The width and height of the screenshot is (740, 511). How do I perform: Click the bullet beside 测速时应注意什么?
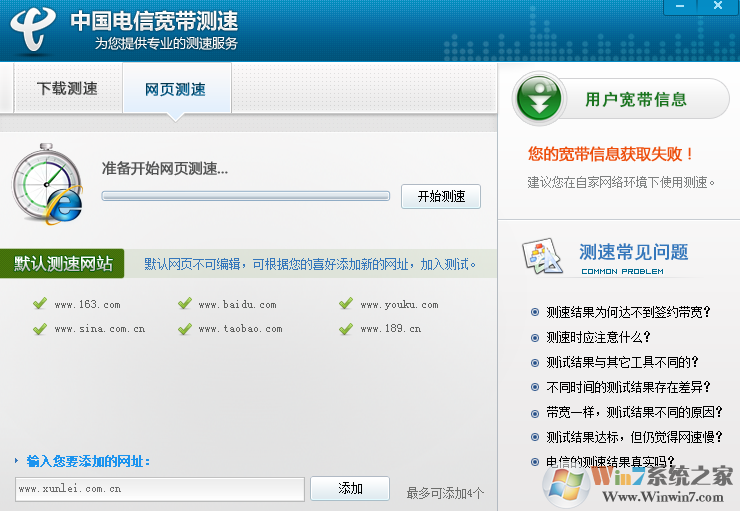point(535,338)
